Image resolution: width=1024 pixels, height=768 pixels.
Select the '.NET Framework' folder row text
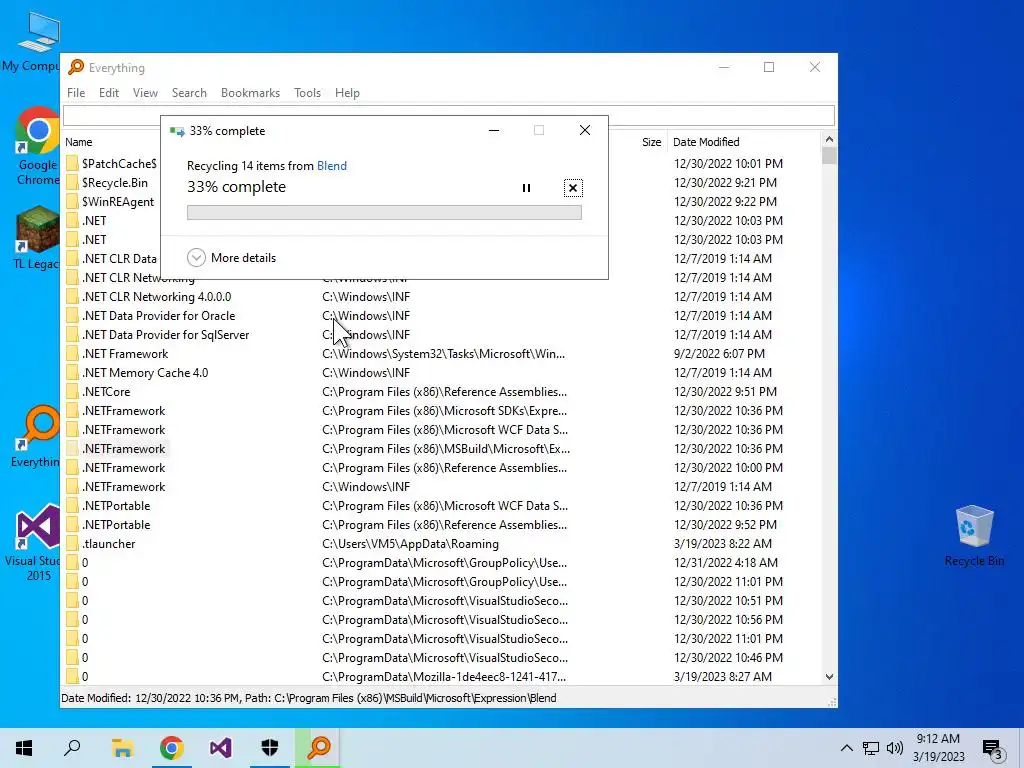125,353
